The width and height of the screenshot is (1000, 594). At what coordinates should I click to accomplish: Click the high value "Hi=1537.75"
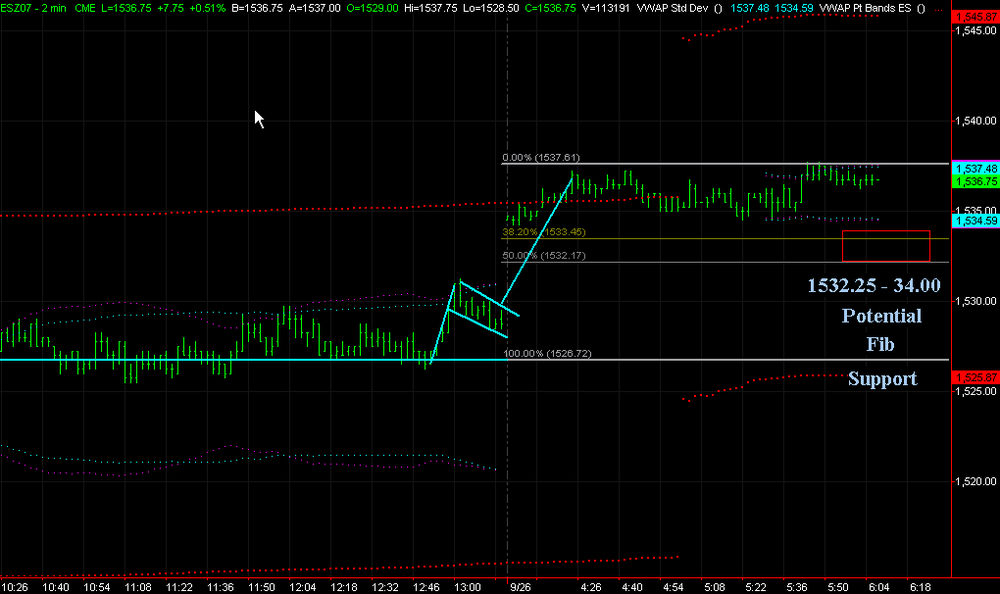coord(430,8)
